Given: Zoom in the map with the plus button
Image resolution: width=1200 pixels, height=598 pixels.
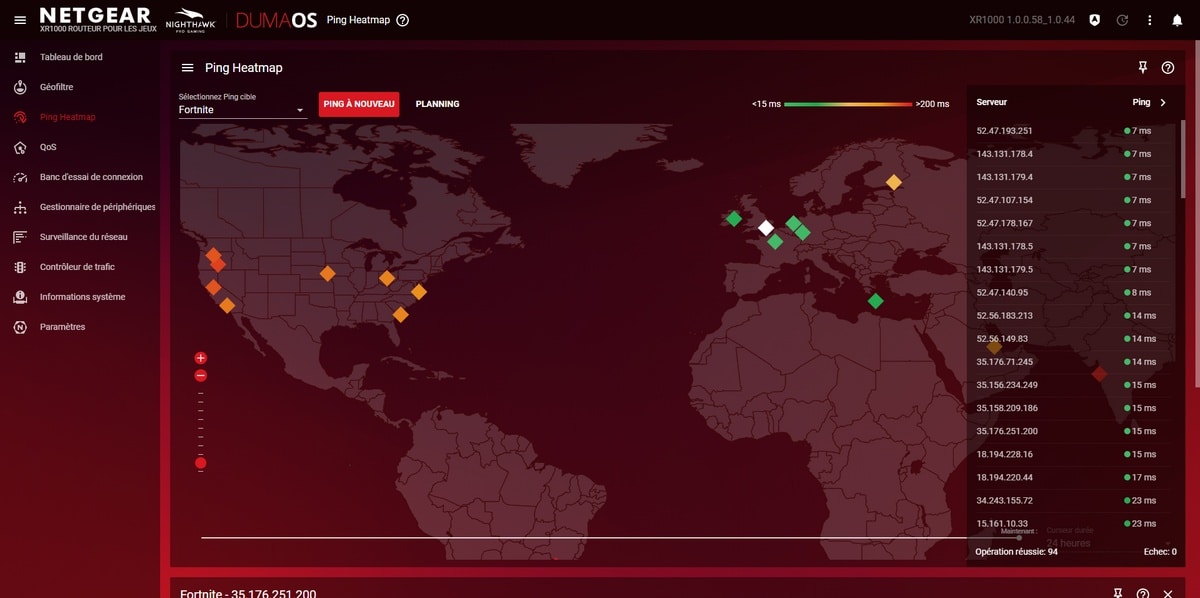Looking at the screenshot, I should [201, 358].
